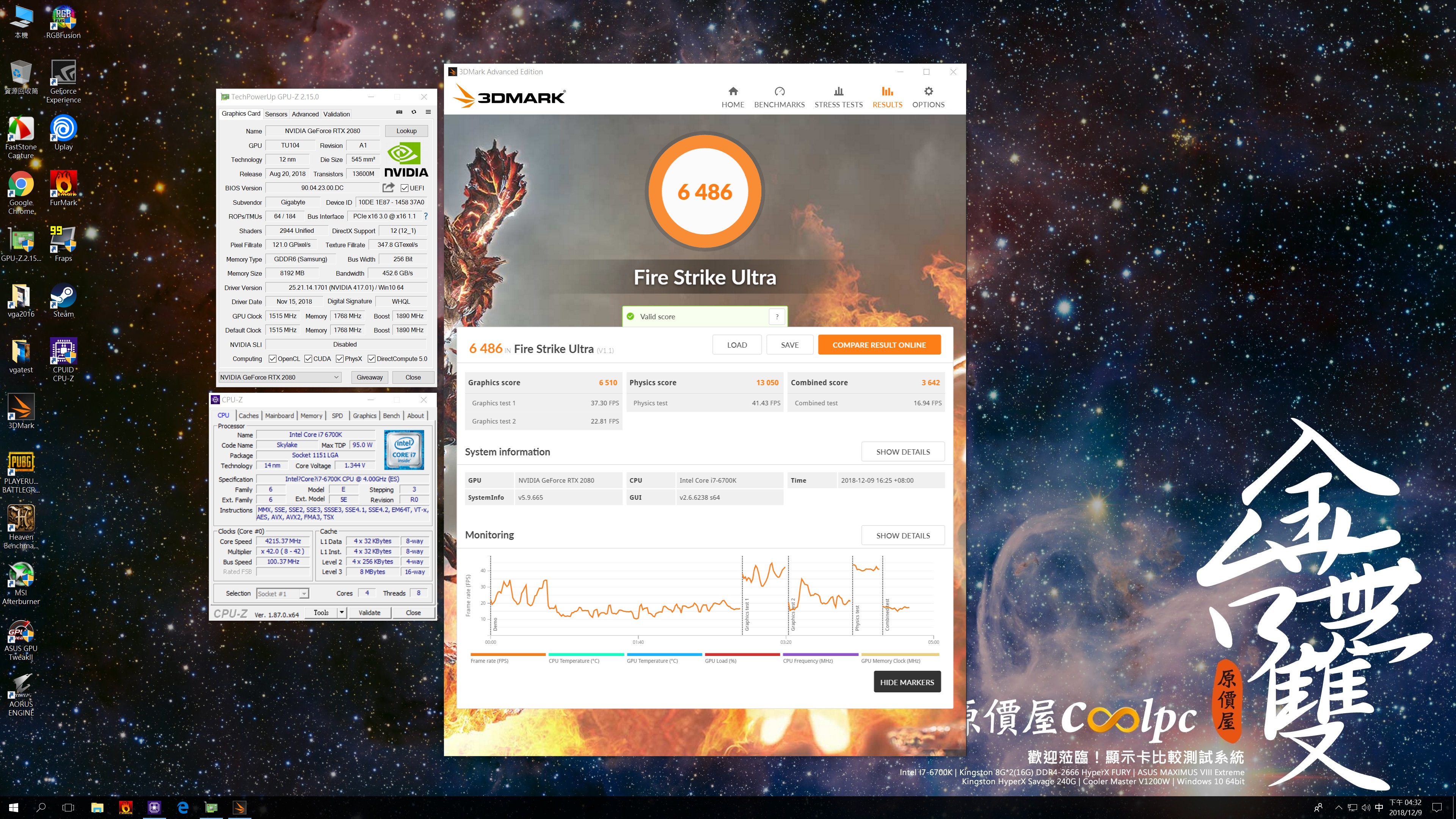Expand the Tools dropdown arrow in CPU-Z
Screen dimensions: 1456x819
[x=341, y=613]
